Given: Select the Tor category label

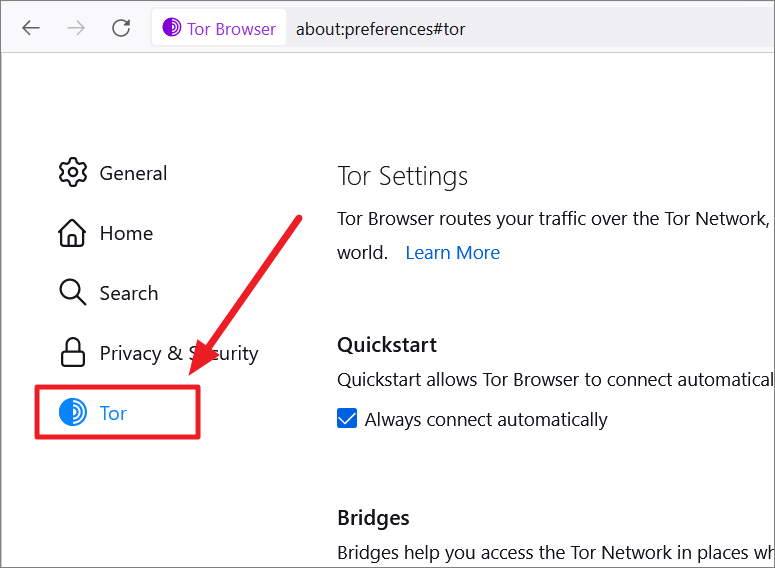Looking at the screenshot, I should pos(113,413).
